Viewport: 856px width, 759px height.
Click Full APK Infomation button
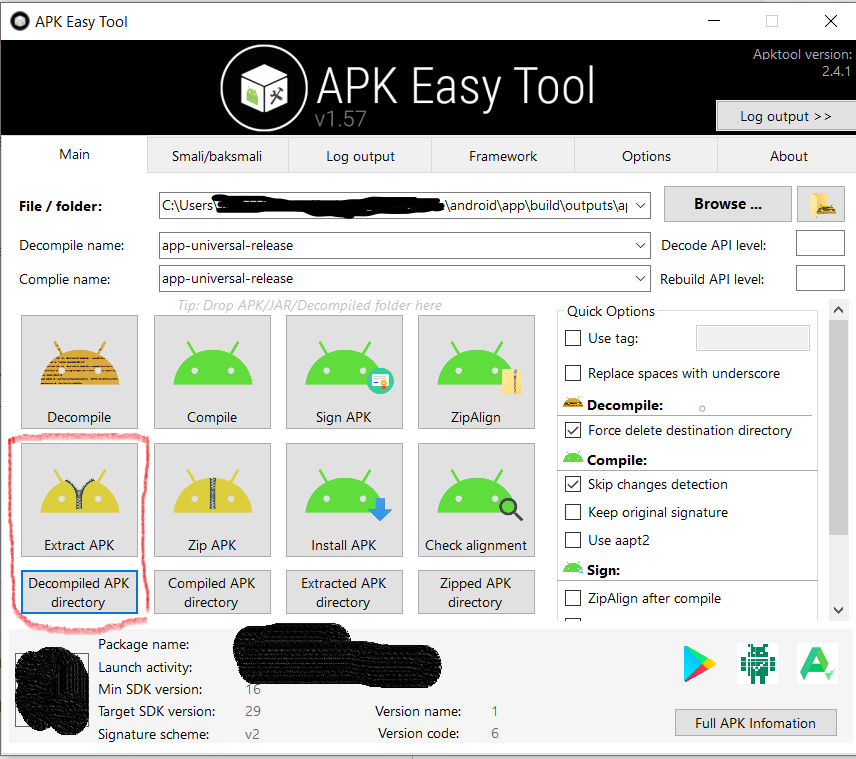[756, 723]
